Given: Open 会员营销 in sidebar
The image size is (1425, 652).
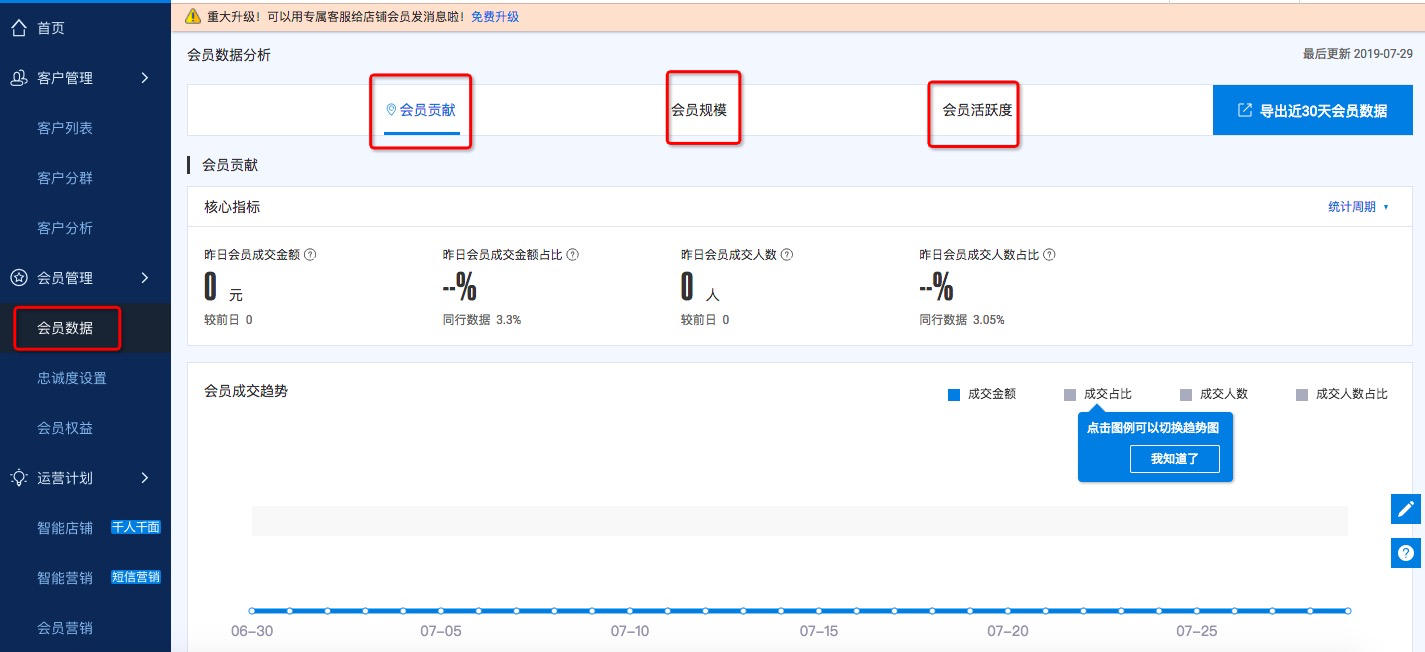Looking at the screenshot, I should [65, 628].
